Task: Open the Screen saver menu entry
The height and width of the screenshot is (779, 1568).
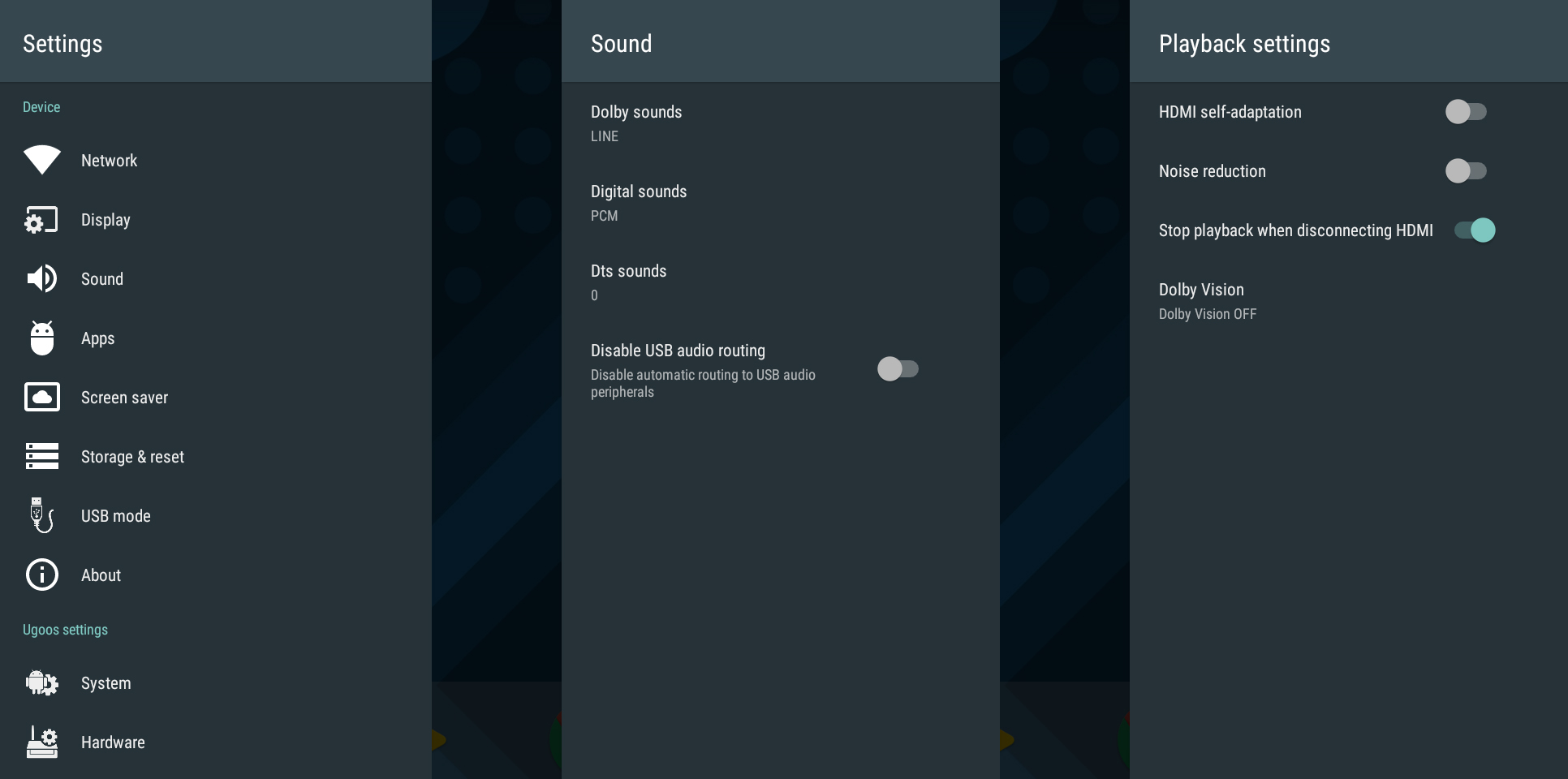Action: click(216, 398)
